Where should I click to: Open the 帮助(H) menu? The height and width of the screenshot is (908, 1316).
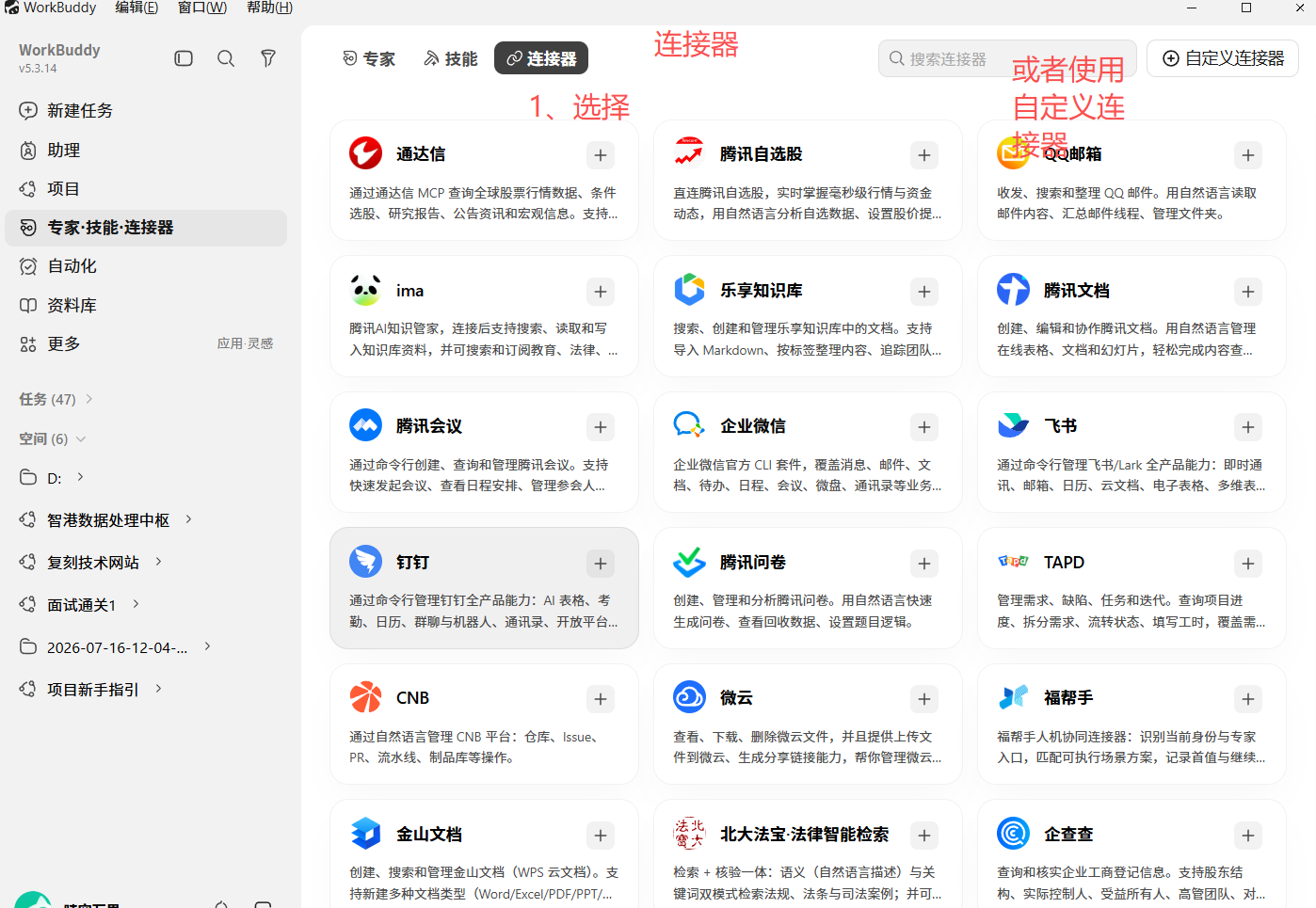pos(269,8)
